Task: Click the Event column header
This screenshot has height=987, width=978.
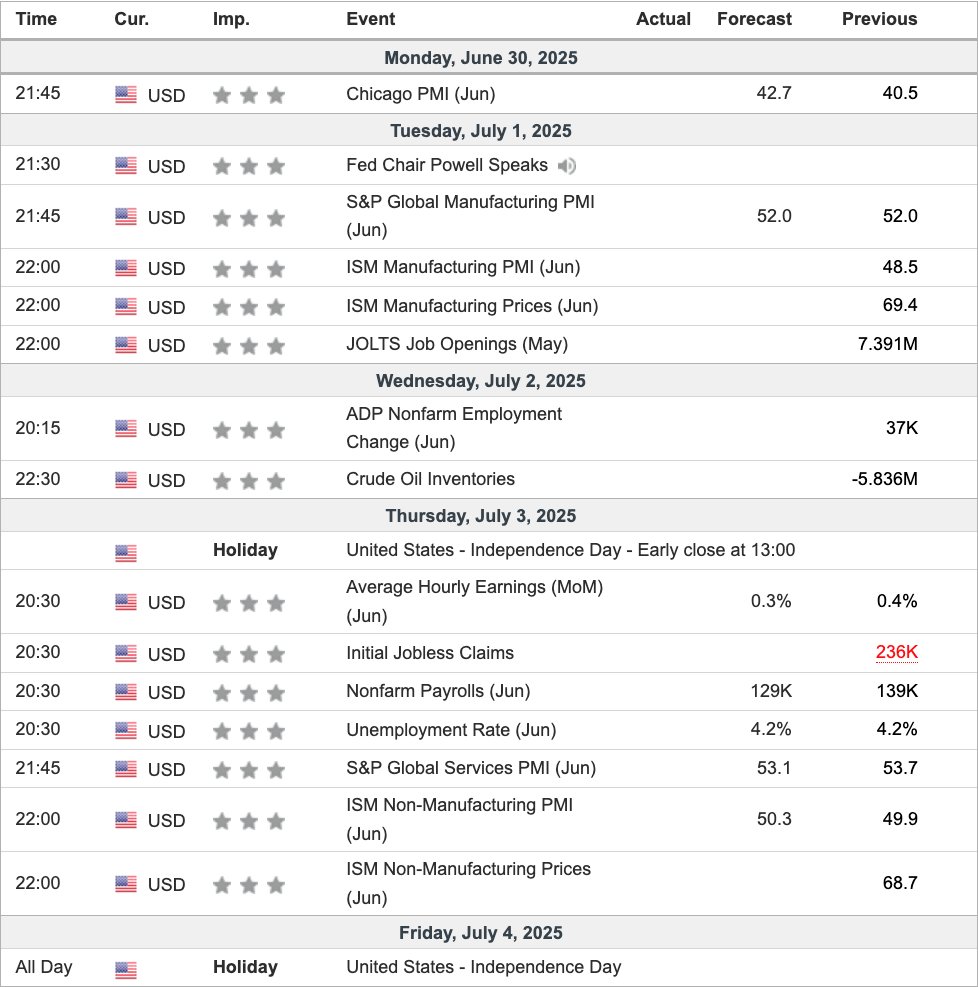Action: 371,19
